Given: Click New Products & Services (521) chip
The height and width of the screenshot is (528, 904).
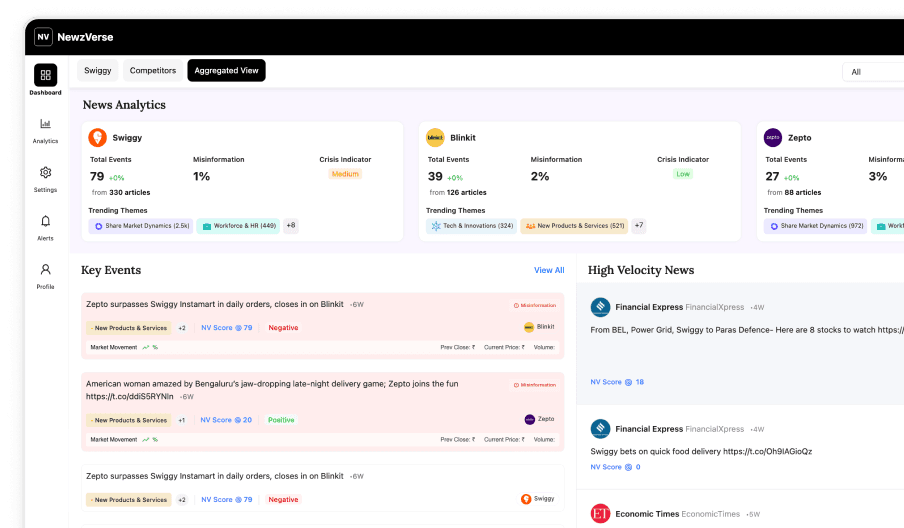Looking at the screenshot, I should click(x=574, y=226).
